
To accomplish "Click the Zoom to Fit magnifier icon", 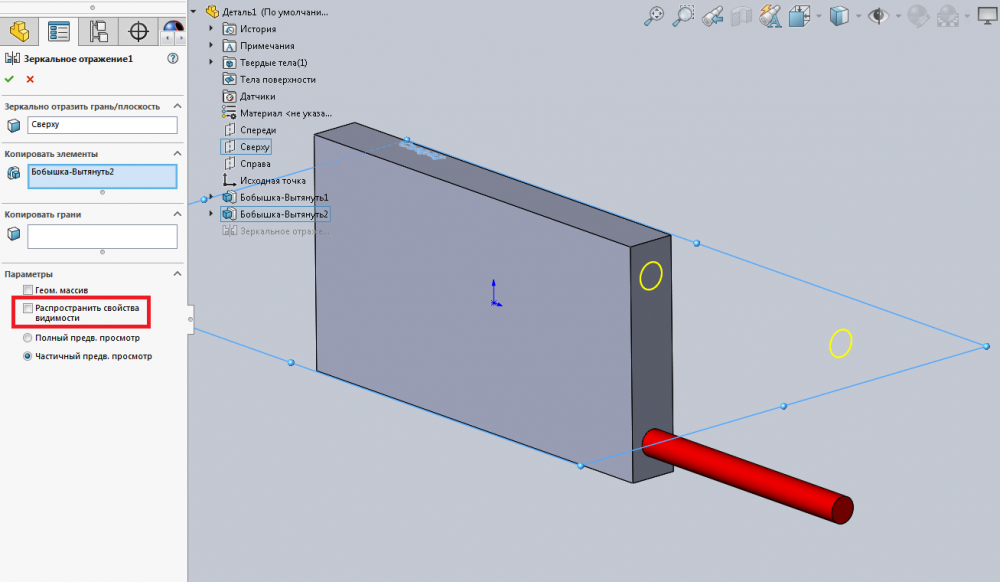I will click(654, 15).
